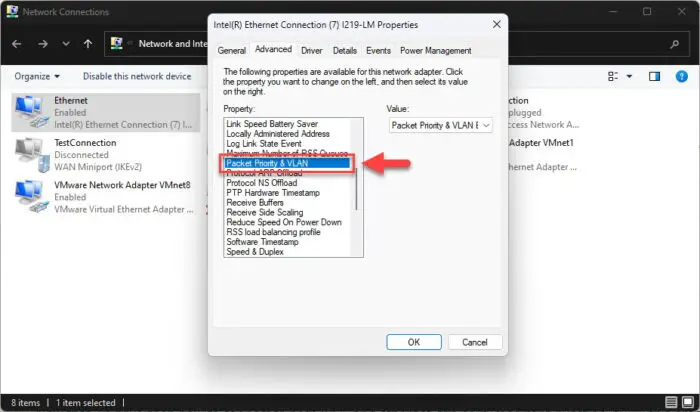700x412 pixels.
Task: Click the Network and Internet breadcrumb
Action: (173, 44)
